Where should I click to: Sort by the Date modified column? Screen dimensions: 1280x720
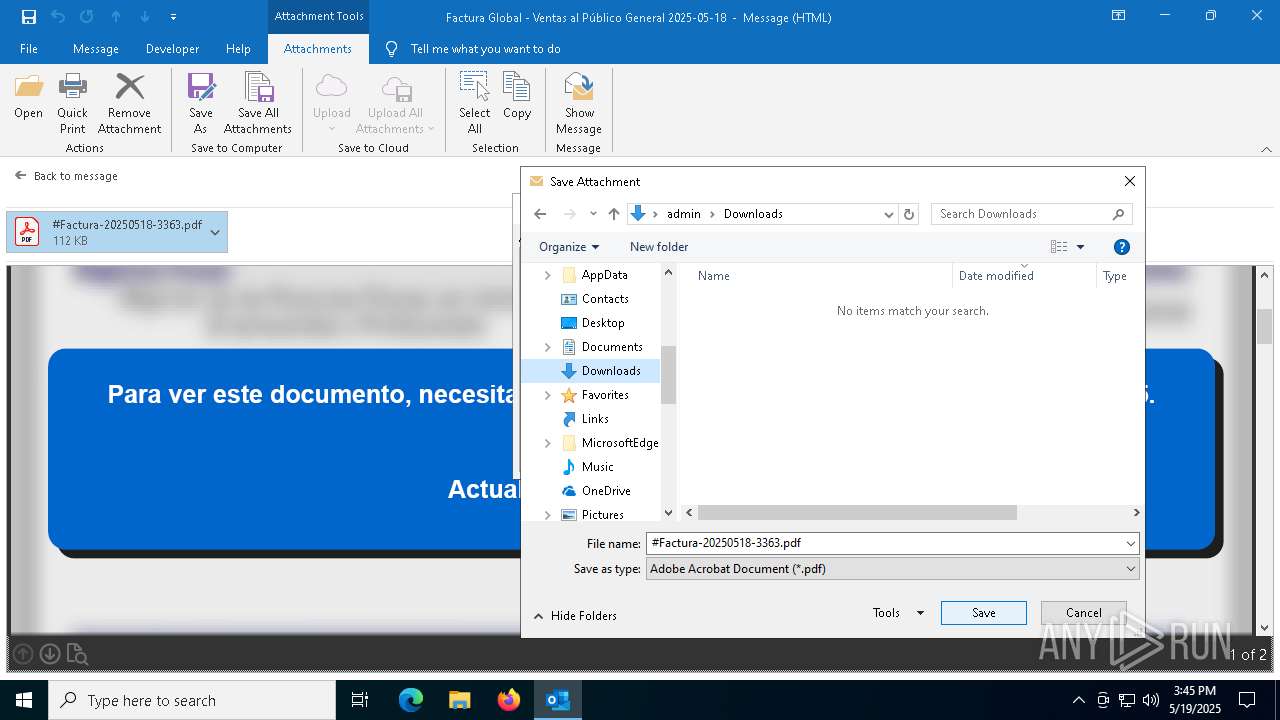[x=1025, y=275]
